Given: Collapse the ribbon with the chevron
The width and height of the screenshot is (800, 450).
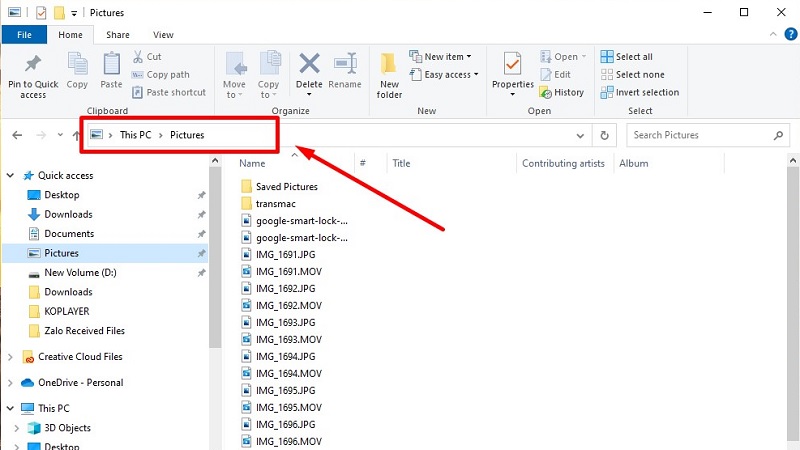Looking at the screenshot, I should pos(773,34).
